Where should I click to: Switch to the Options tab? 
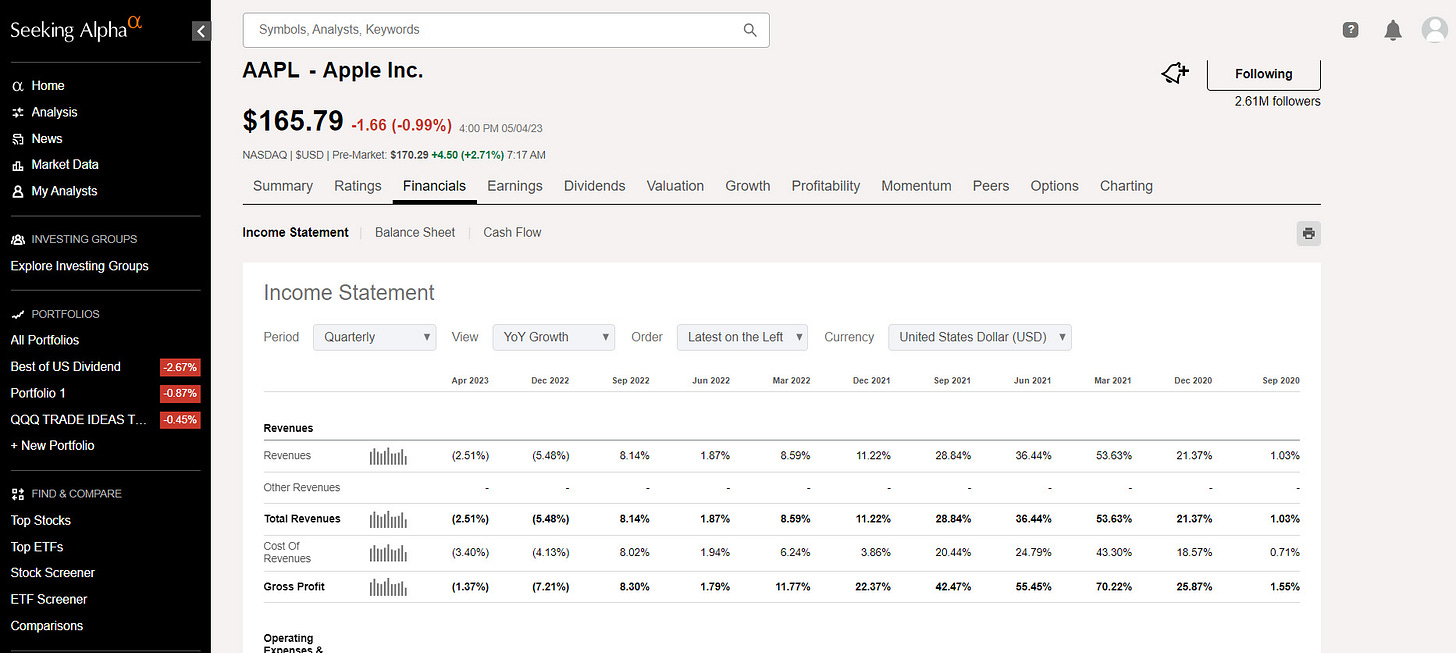(1054, 186)
